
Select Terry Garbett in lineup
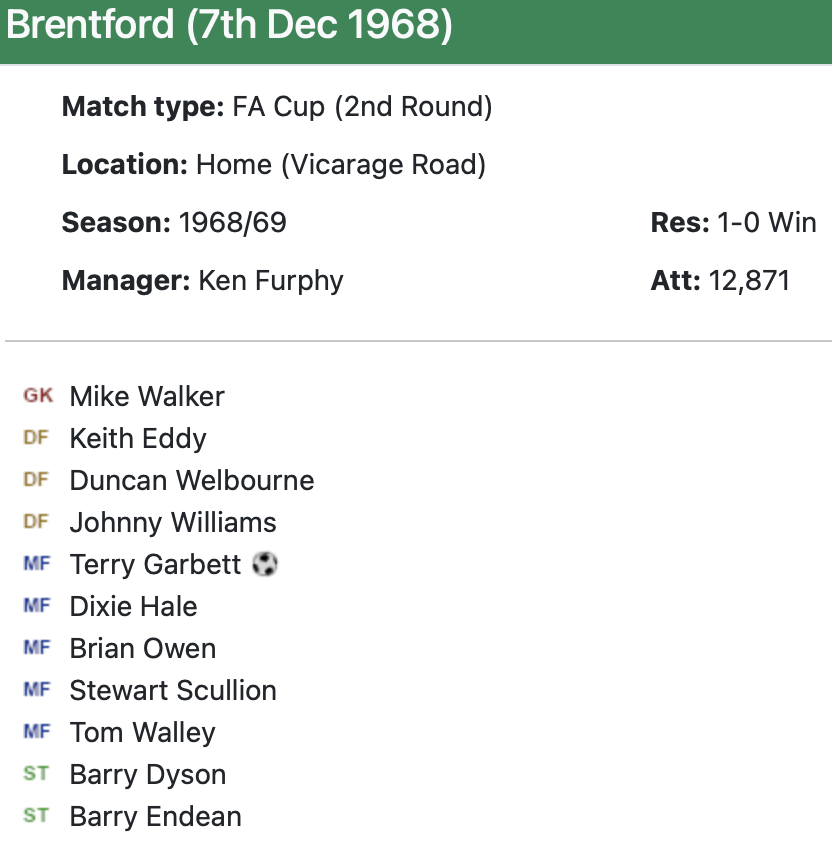point(156,564)
